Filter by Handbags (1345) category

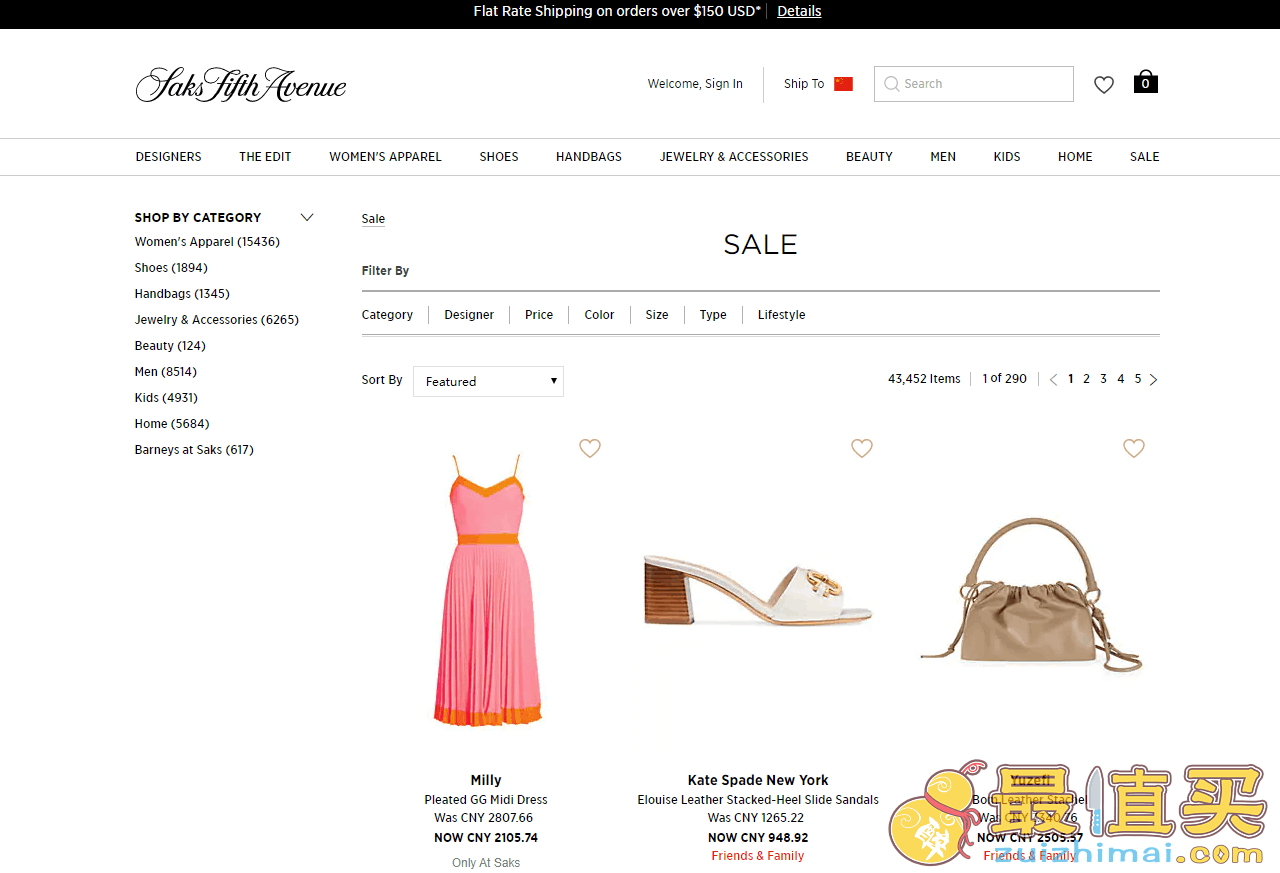coord(182,294)
